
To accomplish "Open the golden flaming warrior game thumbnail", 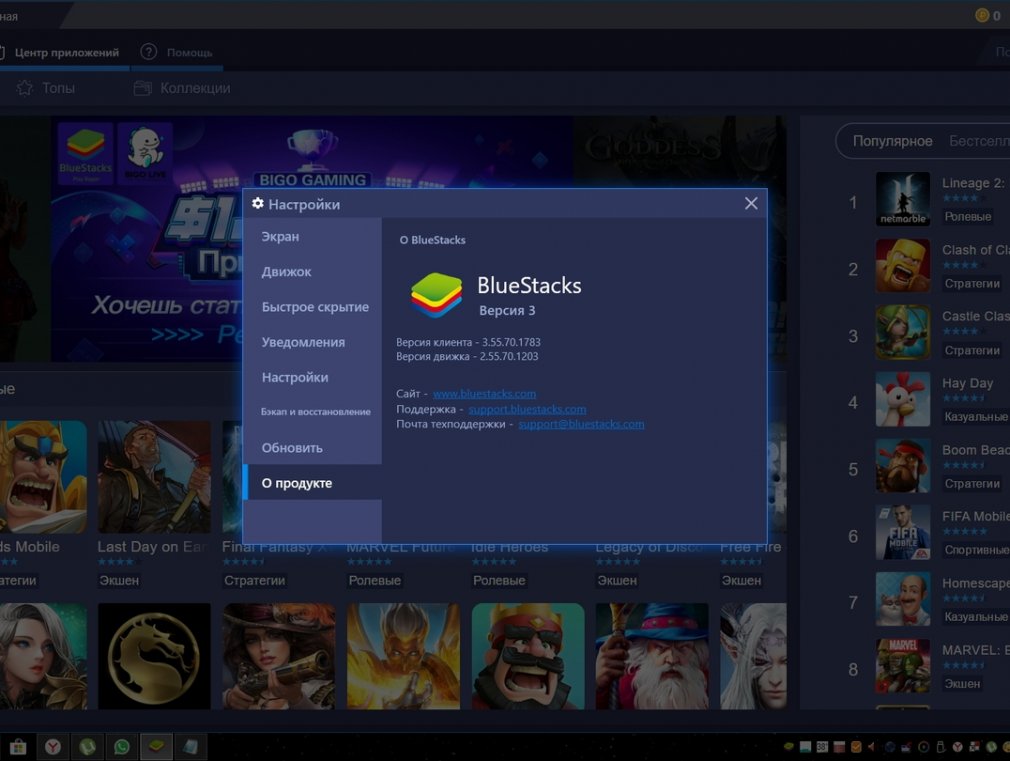I will click(403, 656).
